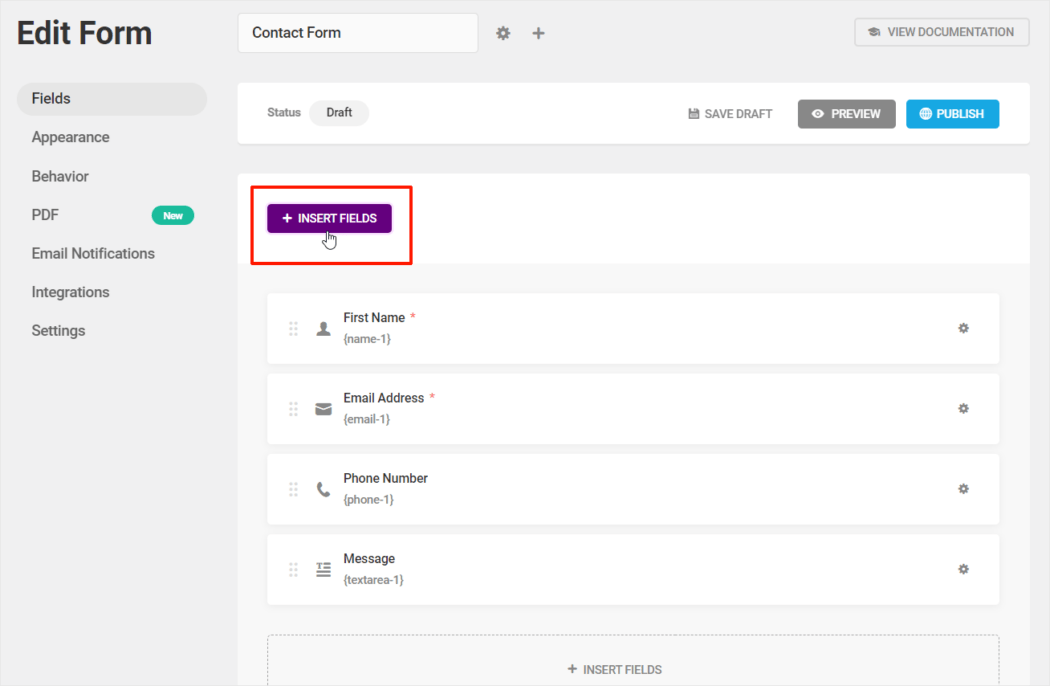Open the Behavior settings section

[x=60, y=176]
